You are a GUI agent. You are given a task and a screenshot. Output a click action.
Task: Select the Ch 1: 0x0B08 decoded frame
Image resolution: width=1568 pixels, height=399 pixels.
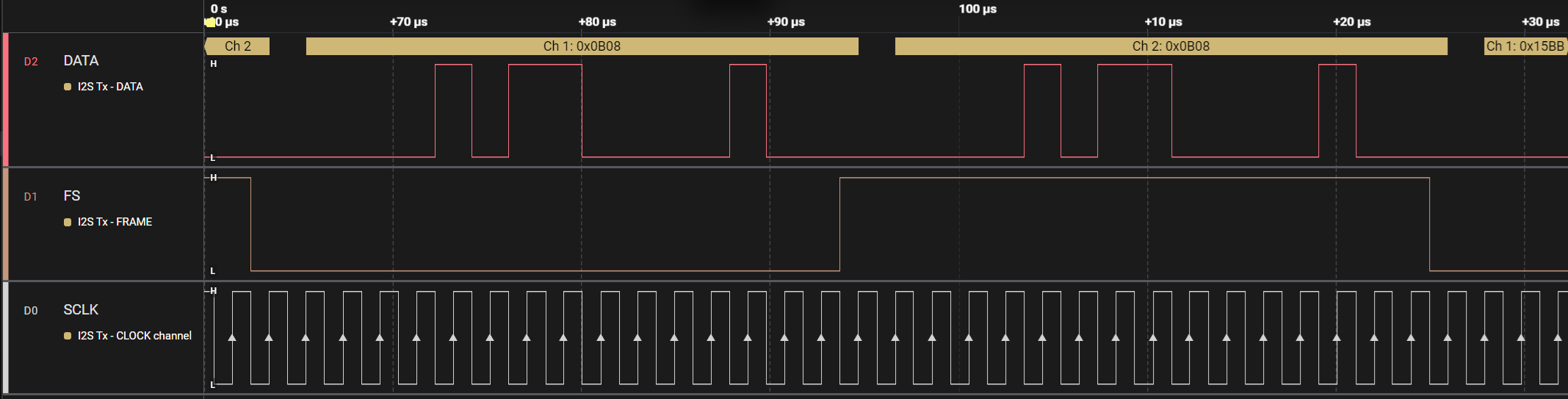pyautogui.click(x=582, y=46)
